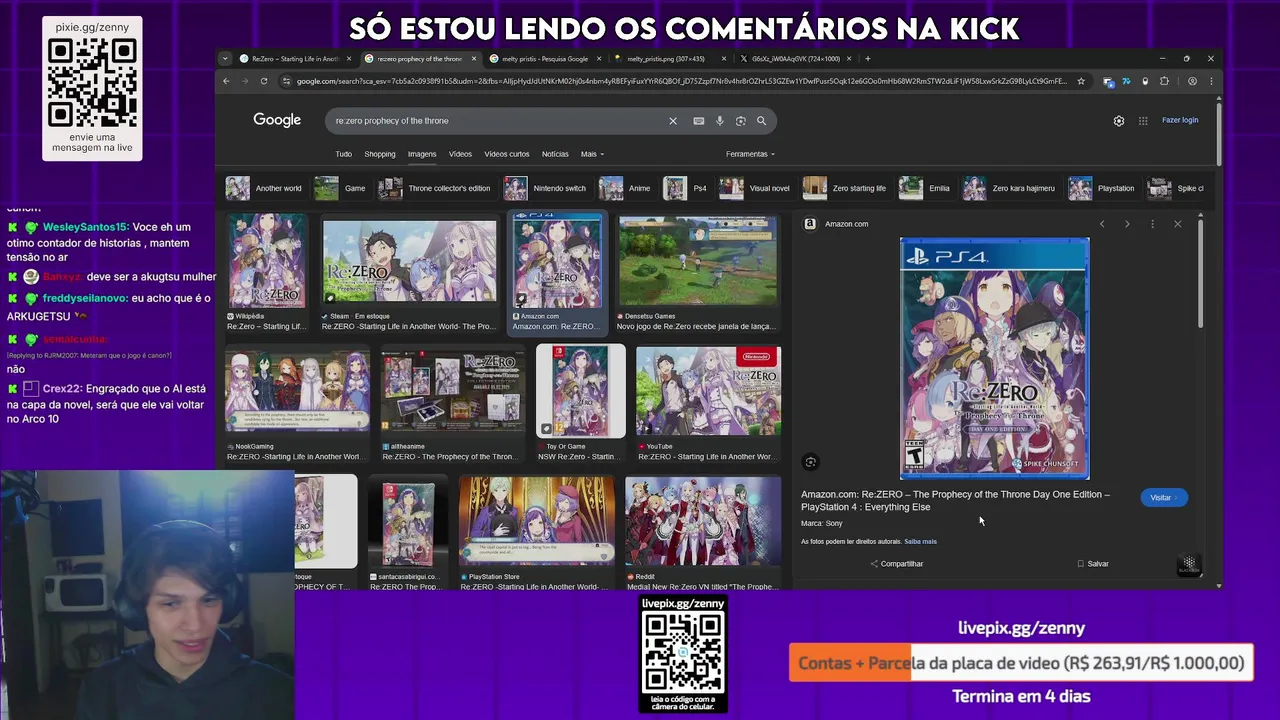This screenshot has width=1280, height=720.
Task: Go back in browser history
Action: click(226, 81)
